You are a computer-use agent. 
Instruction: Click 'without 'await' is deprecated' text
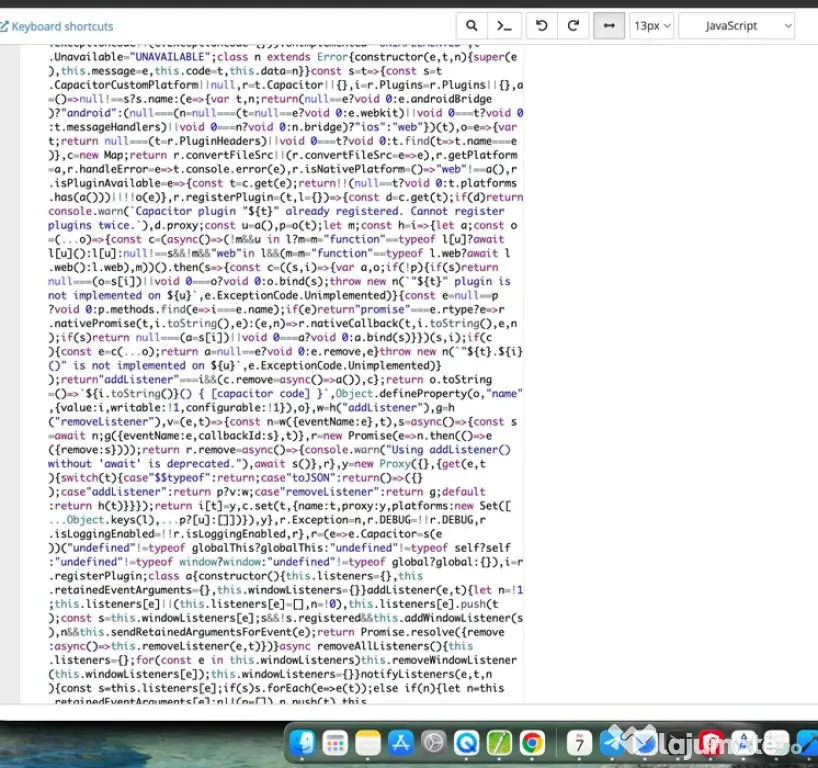[x=138, y=464]
